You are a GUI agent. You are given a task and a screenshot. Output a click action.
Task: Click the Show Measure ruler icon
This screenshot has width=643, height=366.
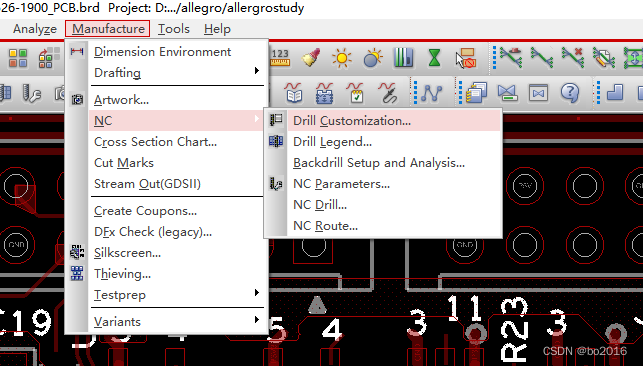(280, 58)
